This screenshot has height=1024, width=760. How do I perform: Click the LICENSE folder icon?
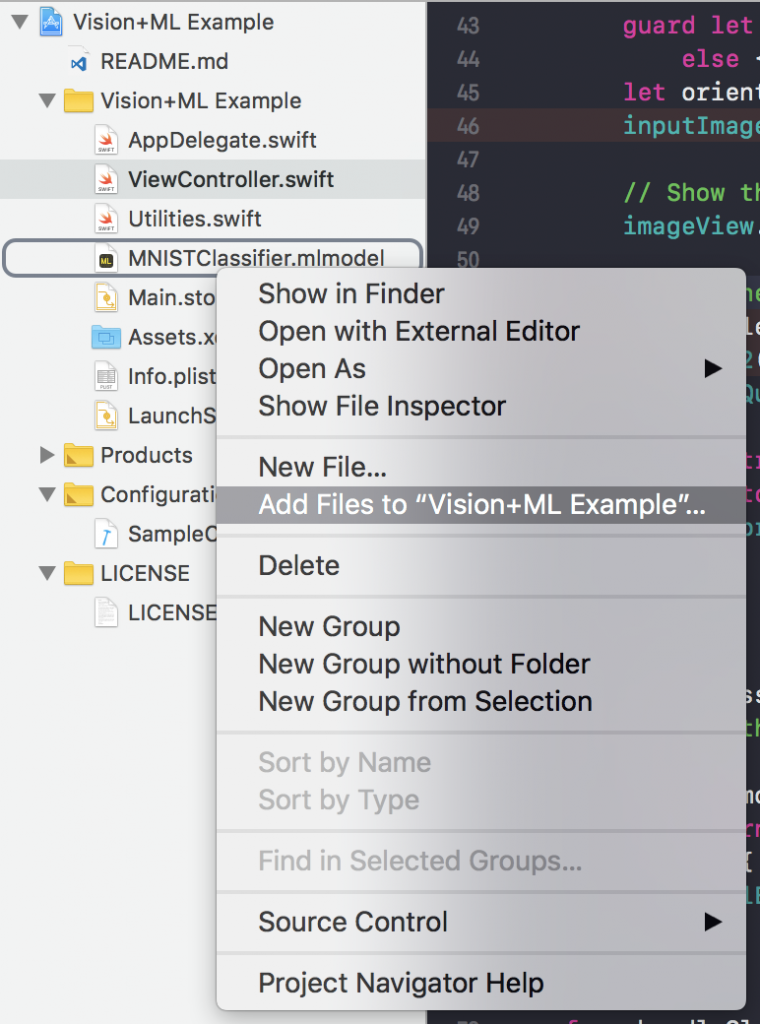(78, 573)
